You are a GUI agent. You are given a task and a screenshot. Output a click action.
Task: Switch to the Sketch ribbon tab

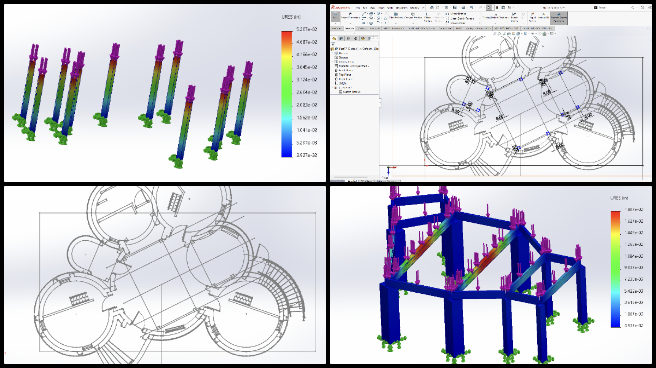(349, 28)
